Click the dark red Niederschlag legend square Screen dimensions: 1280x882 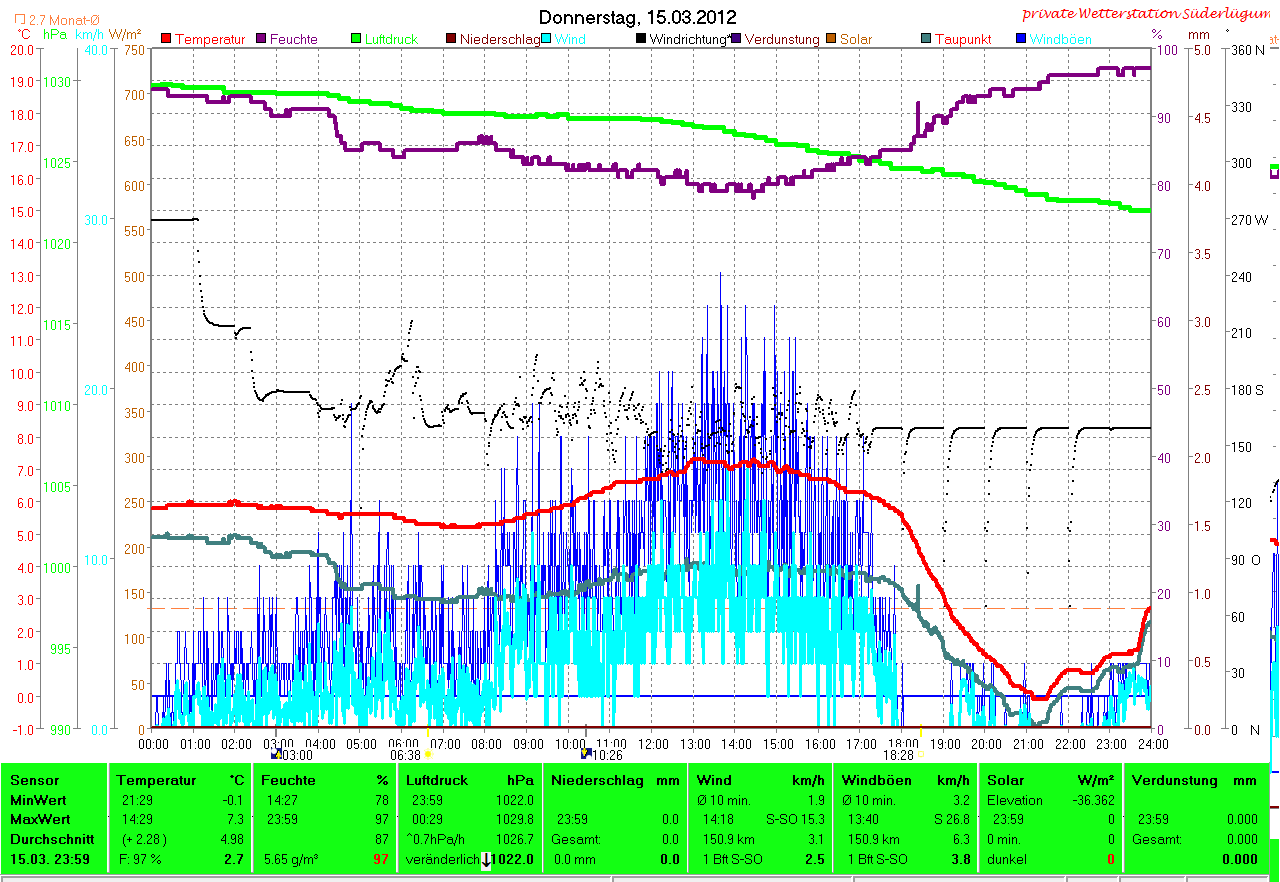coord(451,39)
